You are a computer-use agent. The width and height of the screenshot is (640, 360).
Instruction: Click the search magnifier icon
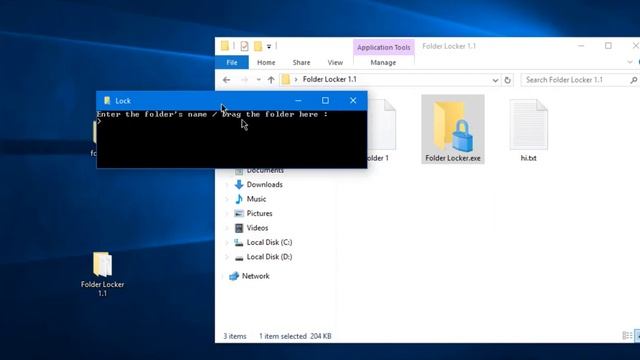point(633,80)
